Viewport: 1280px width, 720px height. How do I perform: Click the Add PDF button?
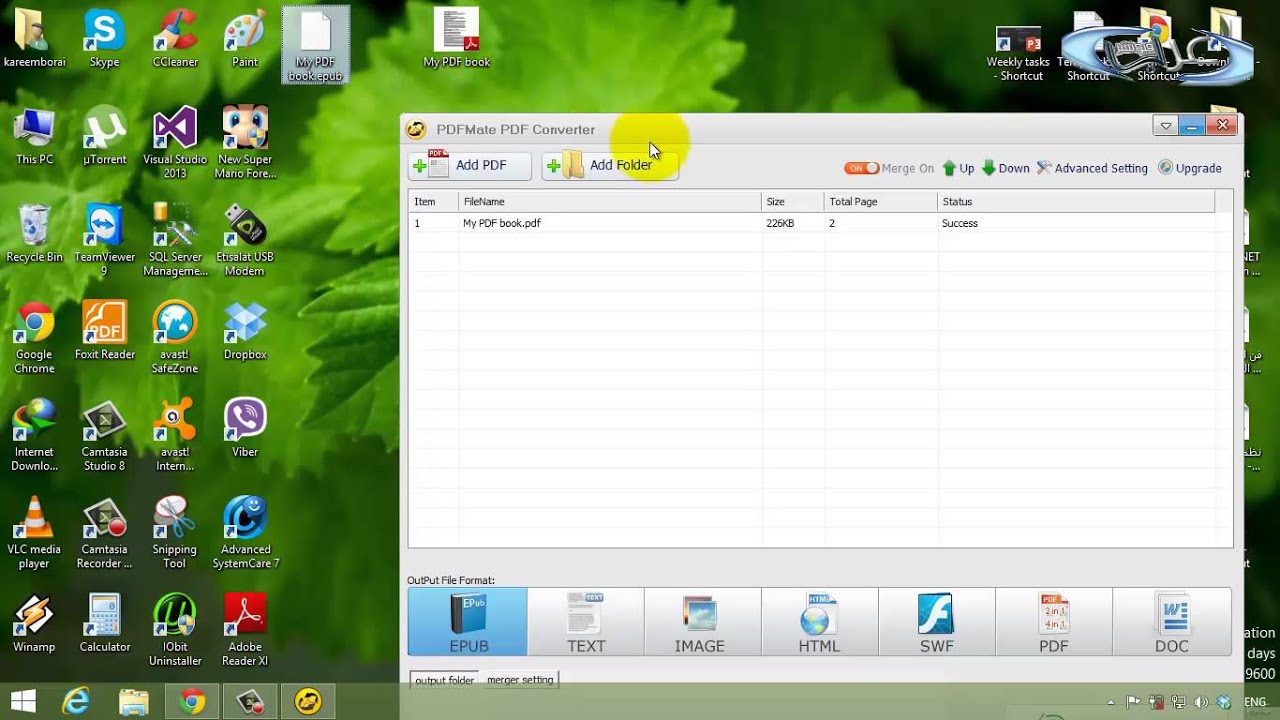click(x=470, y=165)
